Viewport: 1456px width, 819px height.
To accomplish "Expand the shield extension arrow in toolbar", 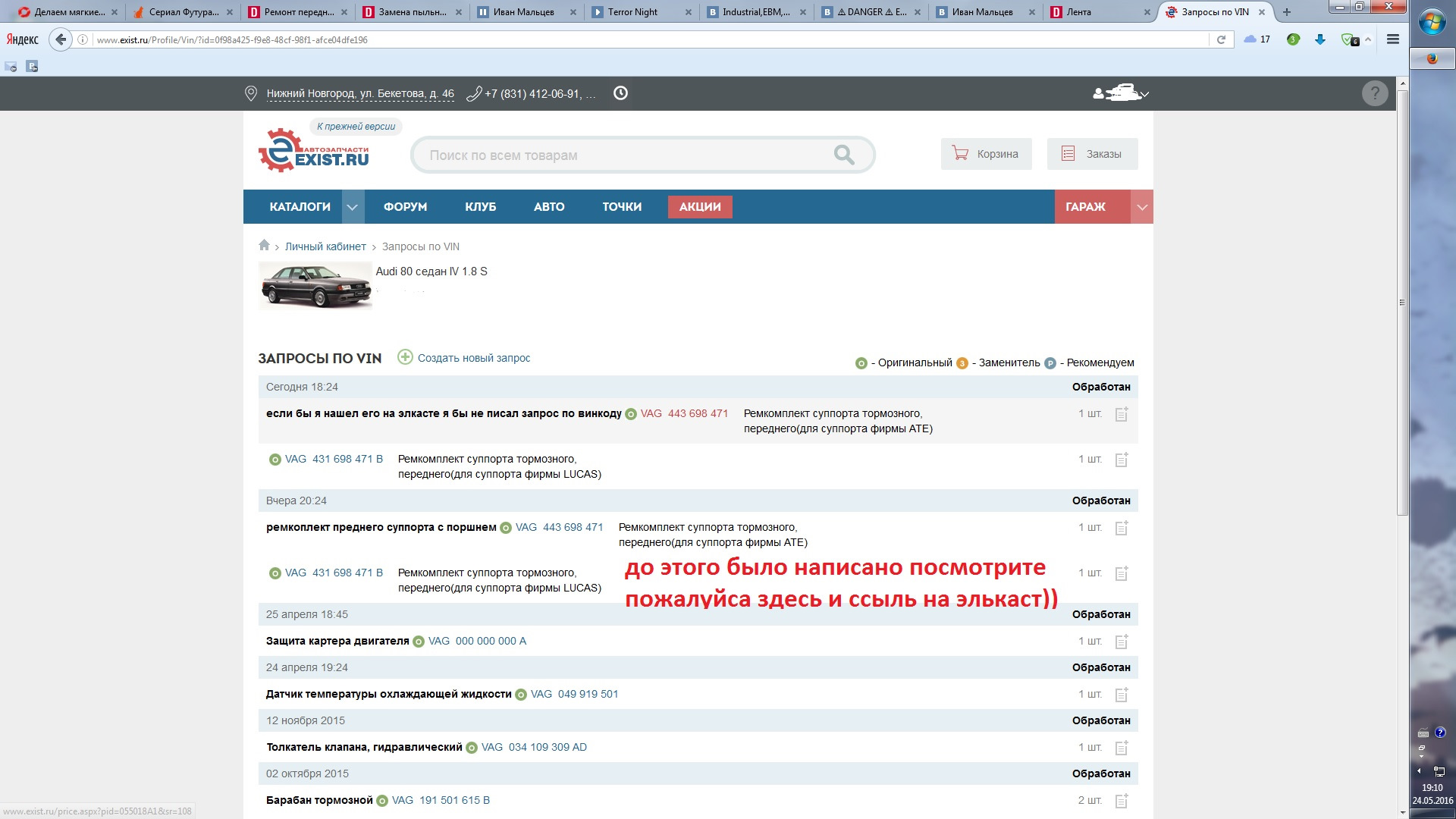I will tap(1368, 39).
